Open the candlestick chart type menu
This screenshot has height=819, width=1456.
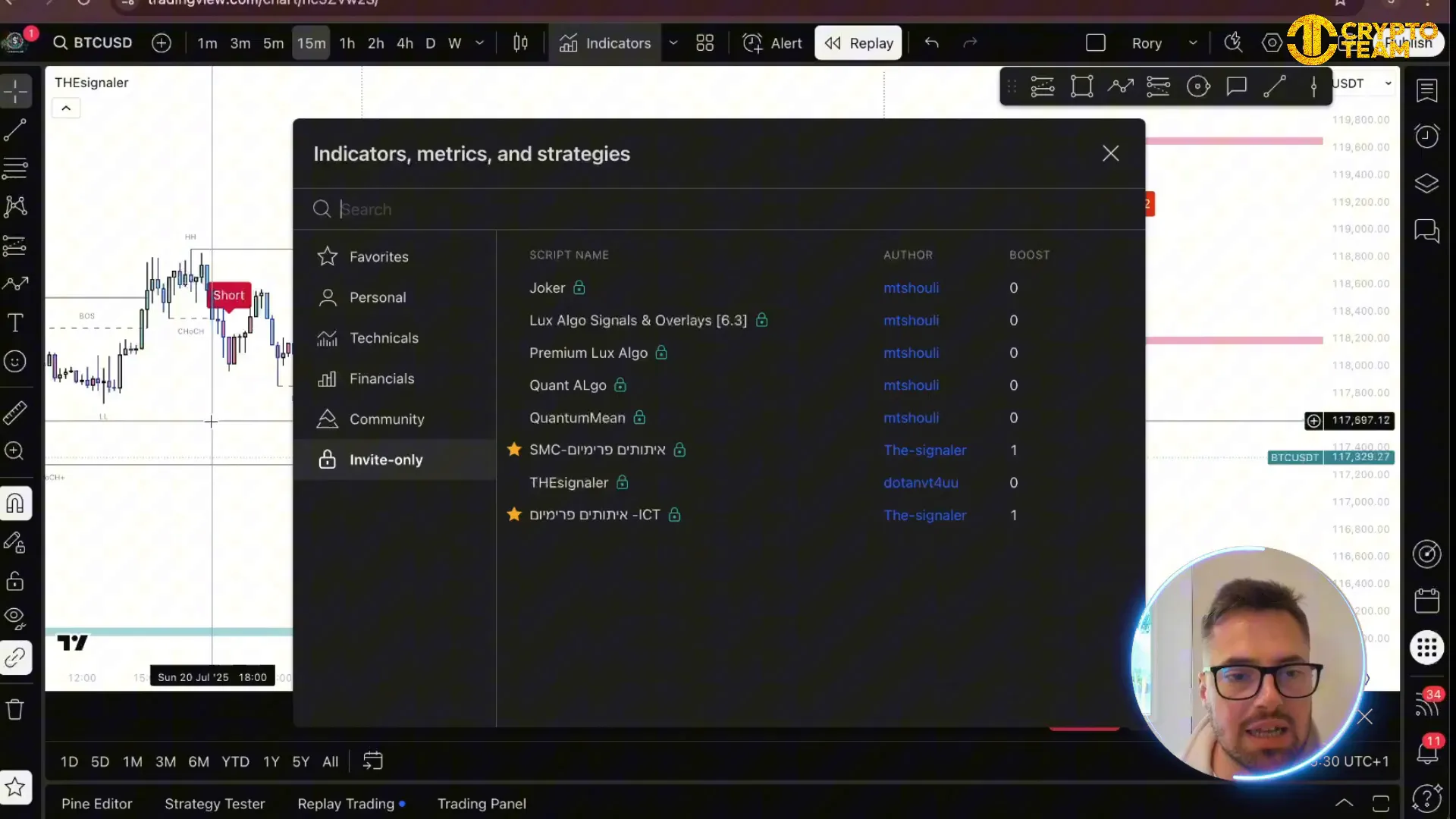pos(520,43)
